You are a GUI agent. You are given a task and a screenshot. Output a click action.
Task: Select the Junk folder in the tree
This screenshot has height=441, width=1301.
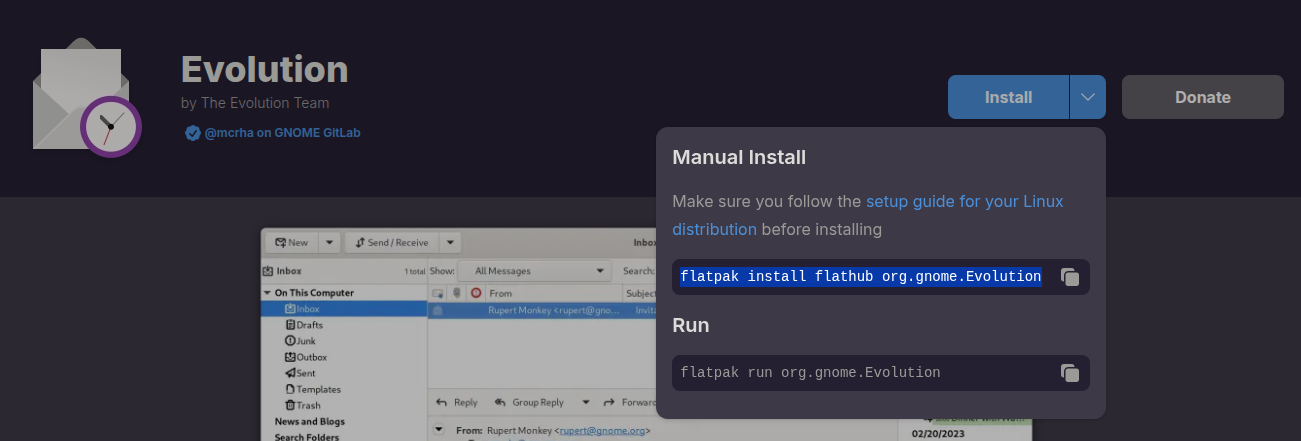300,341
